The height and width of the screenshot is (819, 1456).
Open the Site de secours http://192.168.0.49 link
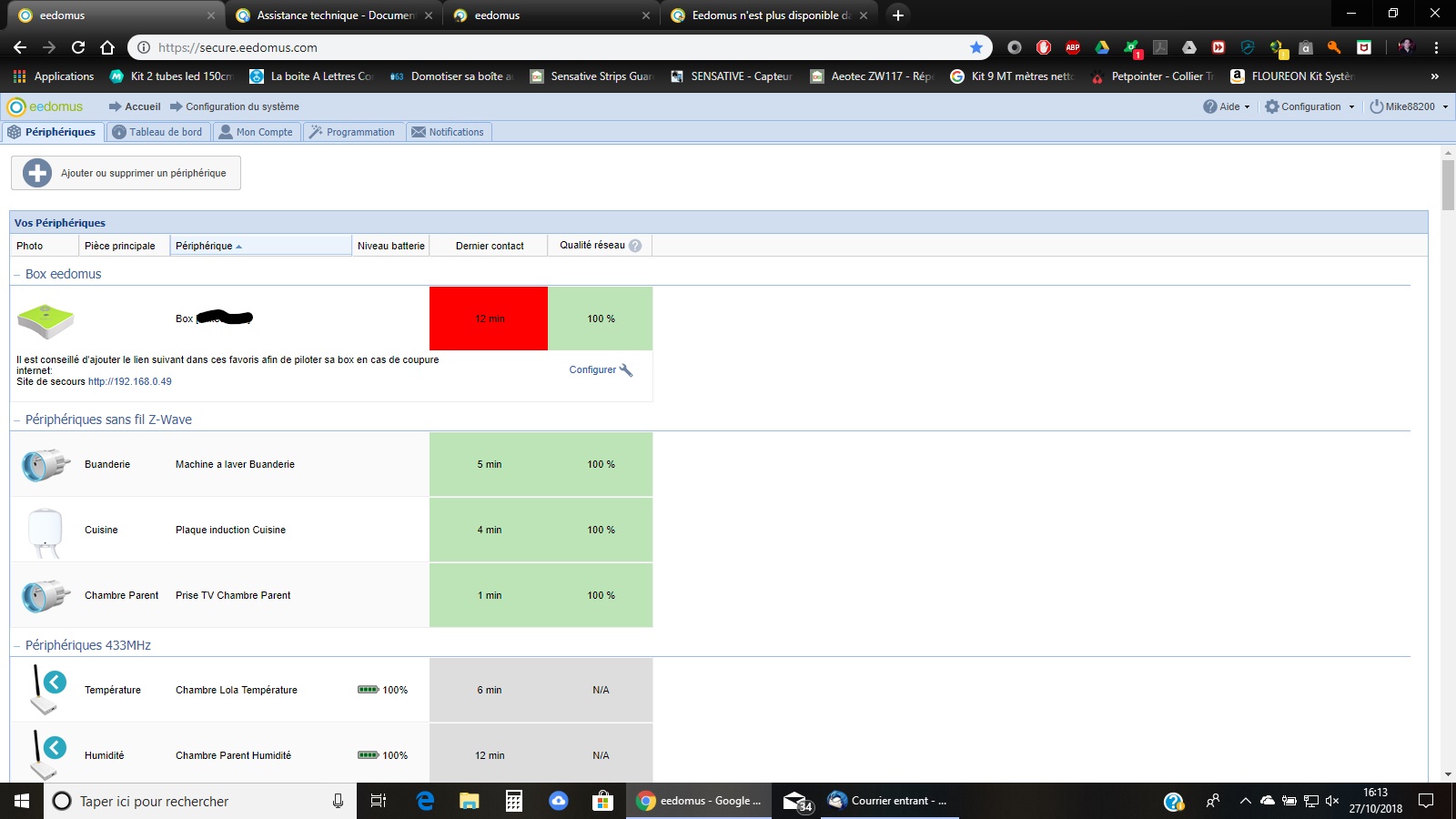(129, 381)
